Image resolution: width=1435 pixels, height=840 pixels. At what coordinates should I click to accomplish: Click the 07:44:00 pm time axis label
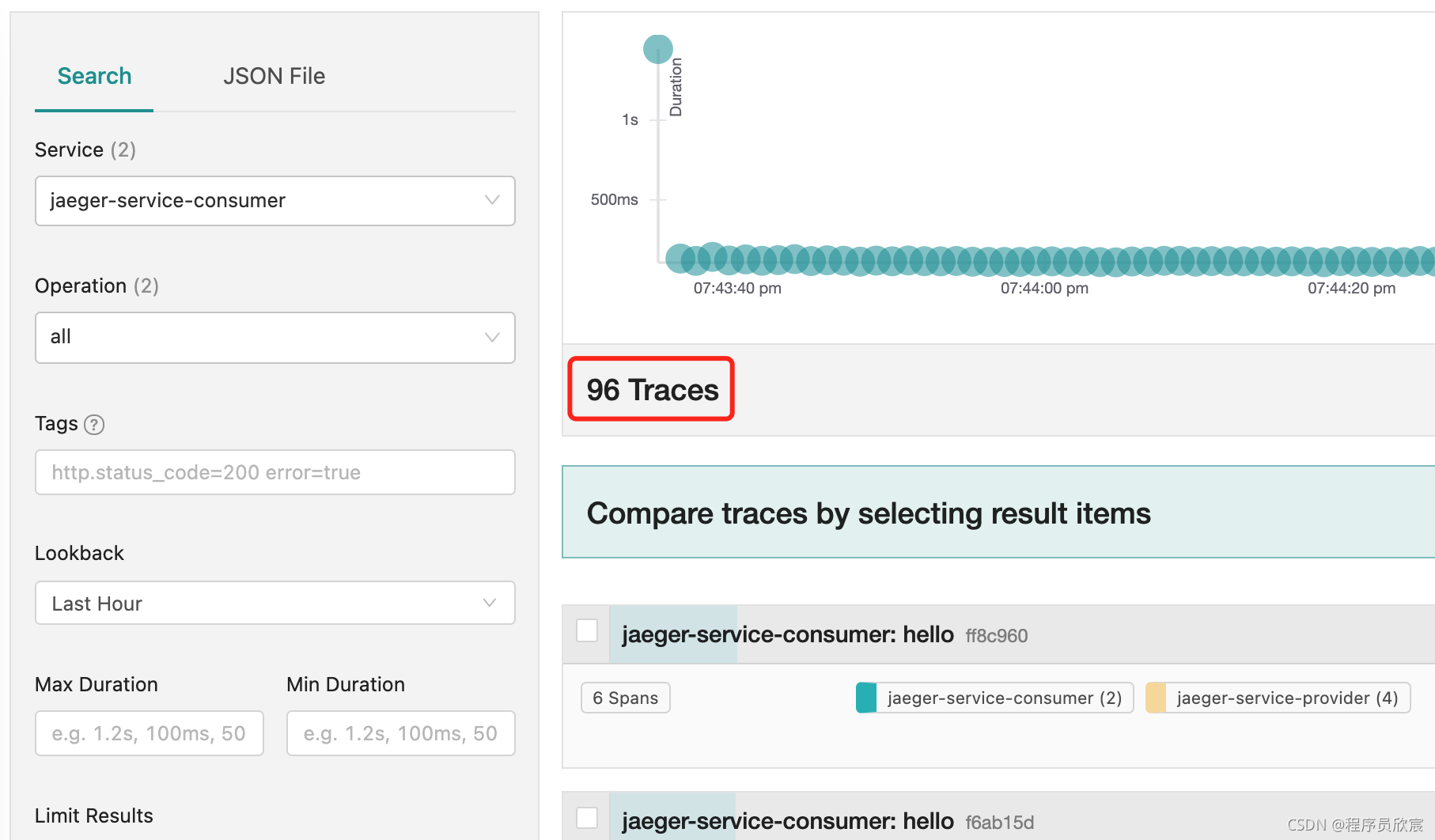(1044, 289)
